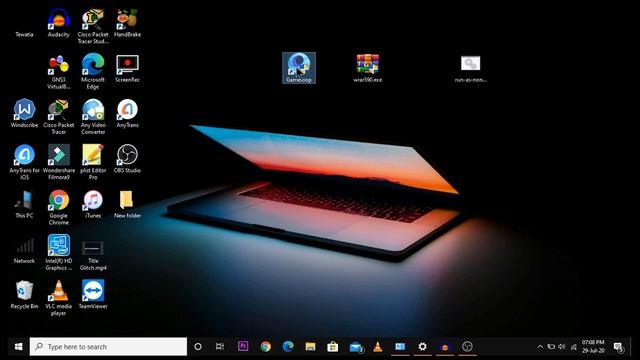
Task: Open GNS3 VirtualBox desktop icon
Action: (59, 72)
